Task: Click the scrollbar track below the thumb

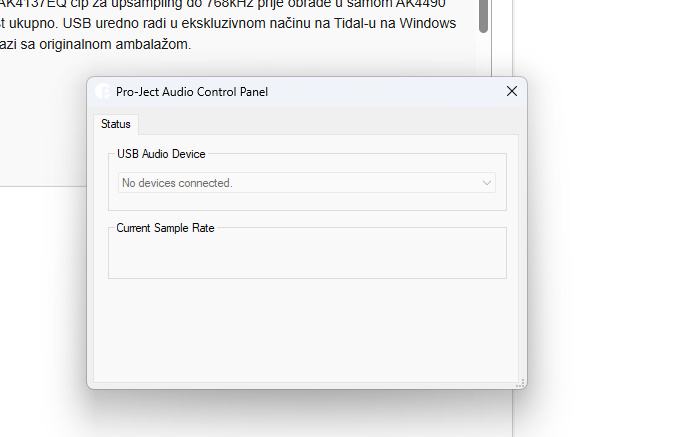Action: pos(483,55)
